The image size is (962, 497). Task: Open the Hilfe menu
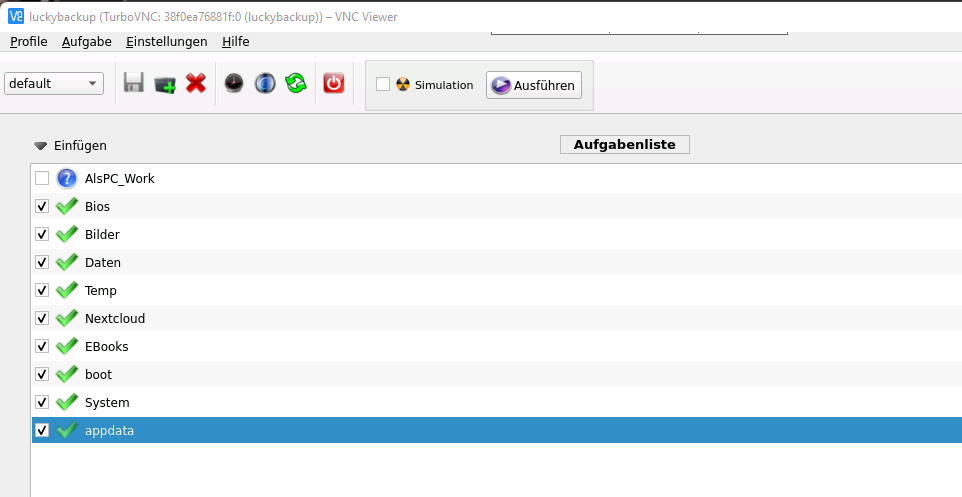(236, 42)
